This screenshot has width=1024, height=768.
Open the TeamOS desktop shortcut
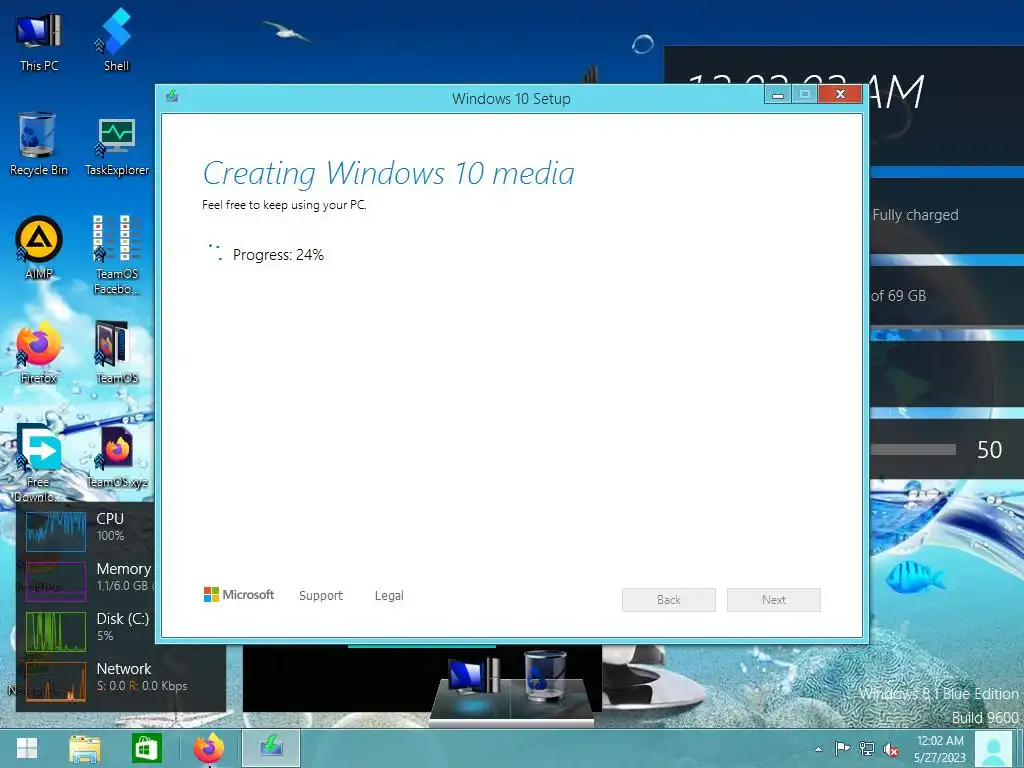pyautogui.click(x=117, y=352)
